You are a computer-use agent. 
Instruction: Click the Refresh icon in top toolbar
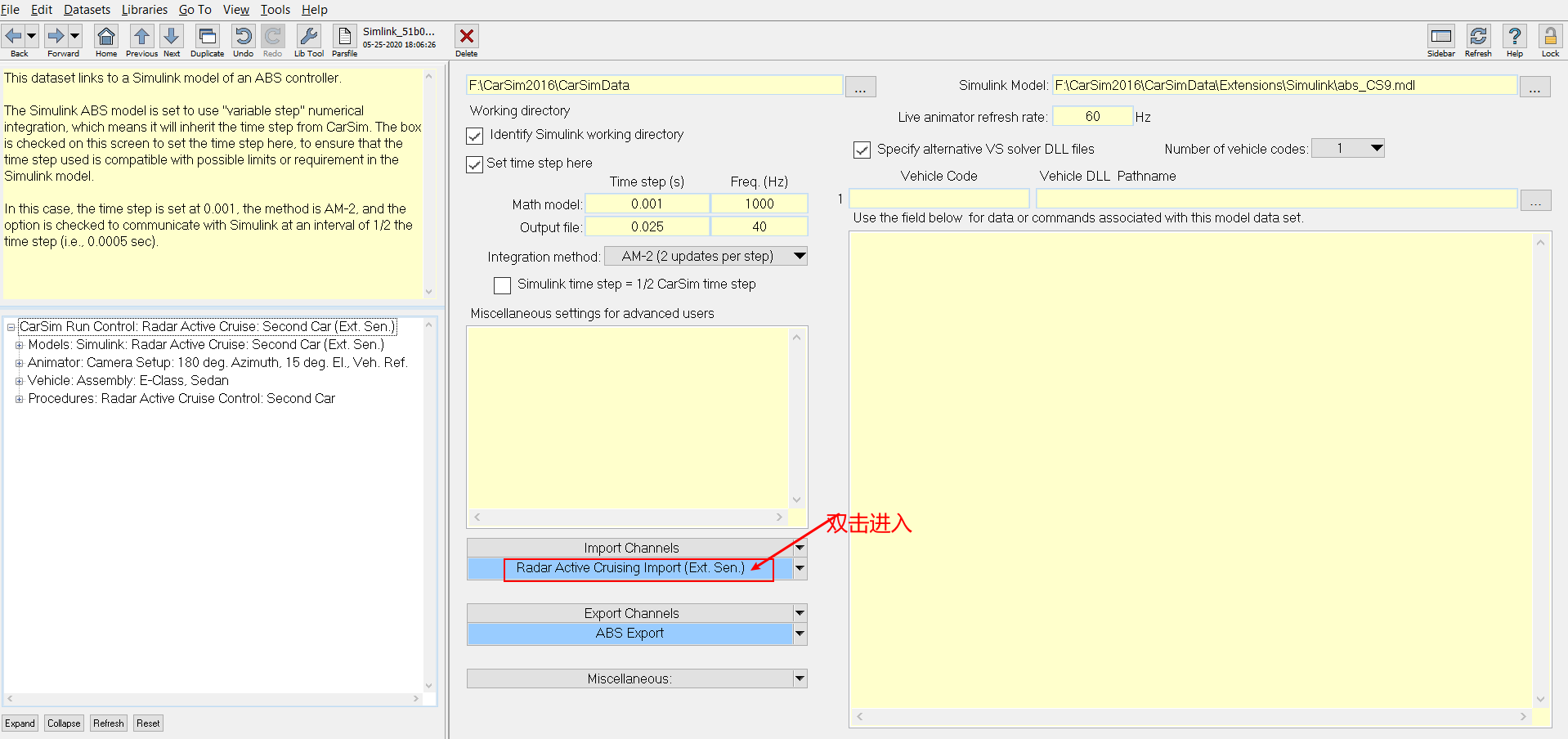coord(1478,36)
